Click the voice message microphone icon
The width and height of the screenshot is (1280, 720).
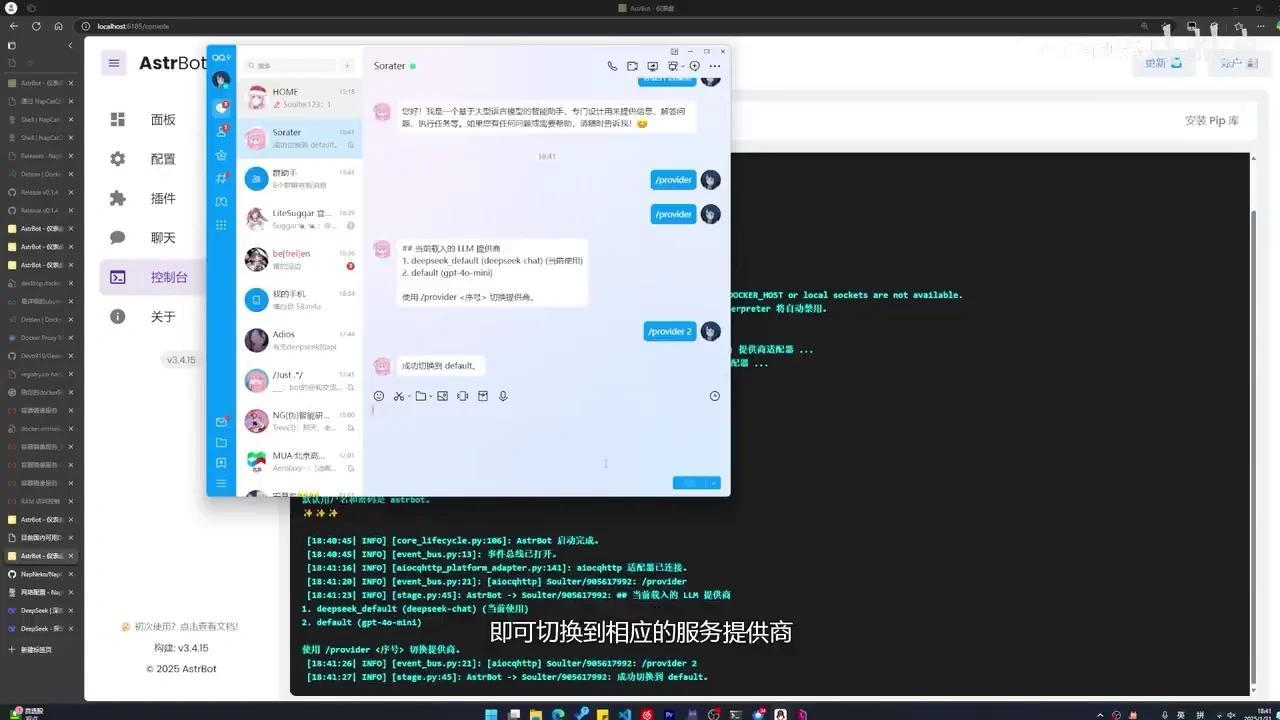coord(503,396)
